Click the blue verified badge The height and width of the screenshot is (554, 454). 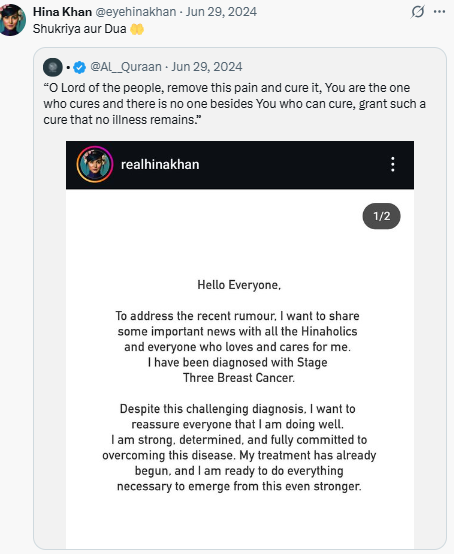[x=79, y=67]
